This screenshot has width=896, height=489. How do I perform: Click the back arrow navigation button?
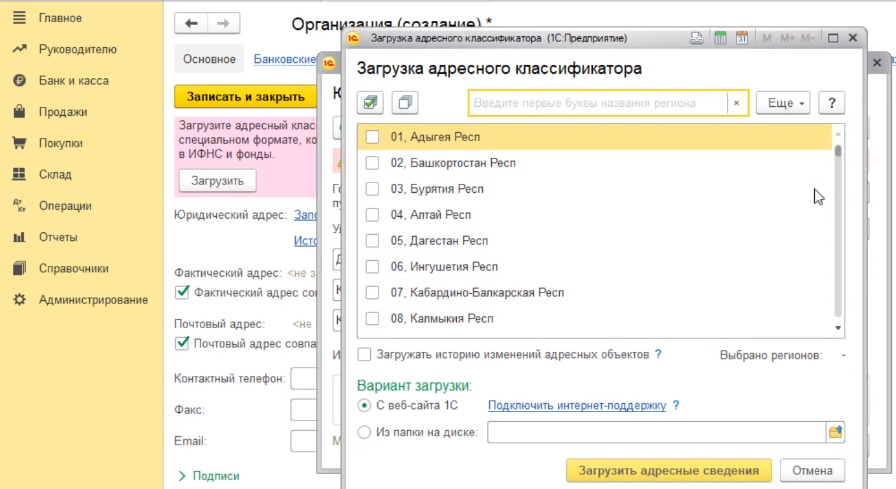192,23
